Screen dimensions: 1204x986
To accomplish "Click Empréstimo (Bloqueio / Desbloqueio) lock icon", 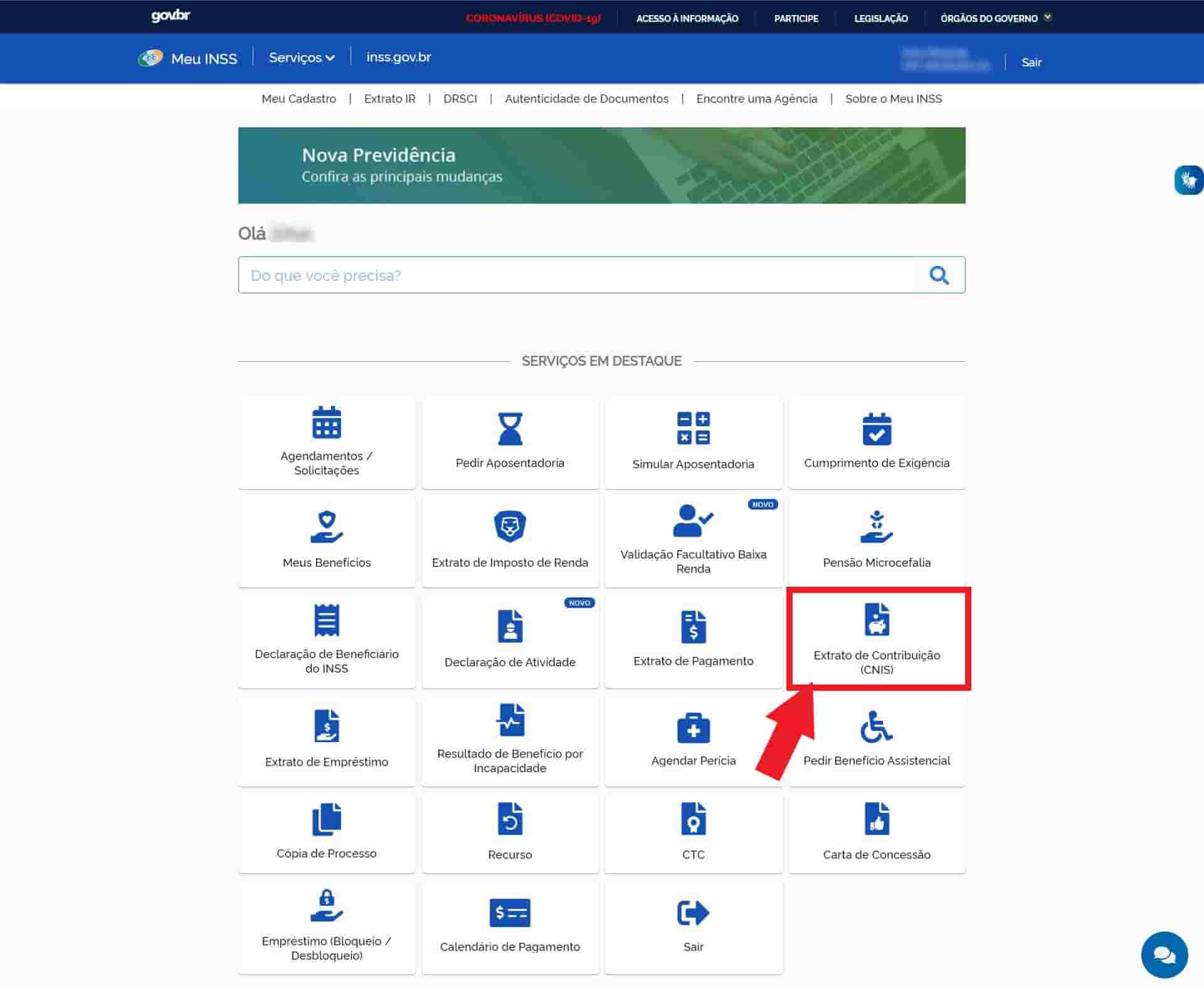I will pos(327,905).
